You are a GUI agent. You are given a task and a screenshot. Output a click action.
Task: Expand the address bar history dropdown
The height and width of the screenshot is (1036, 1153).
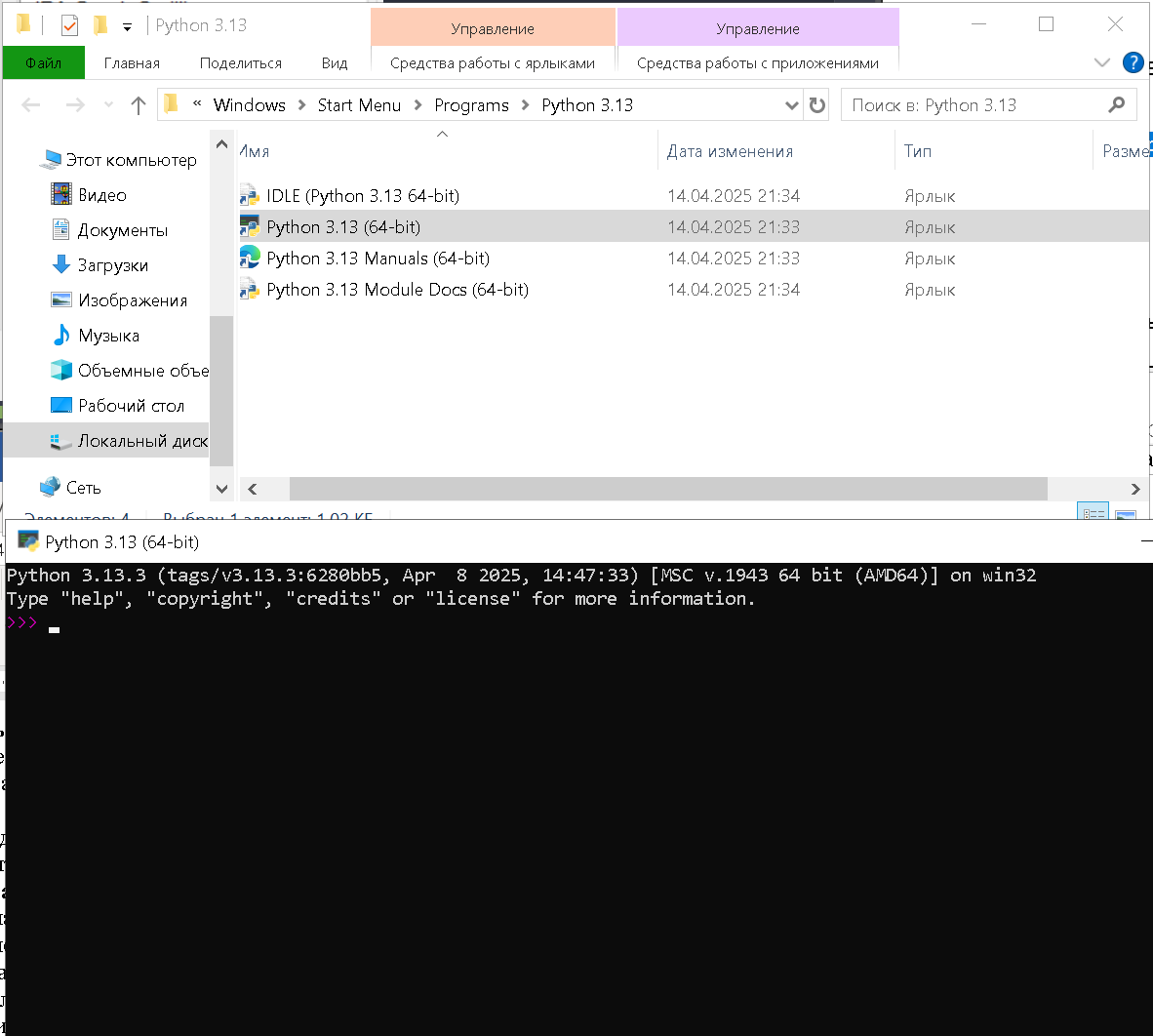pyautogui.click(x=791, y=105)
